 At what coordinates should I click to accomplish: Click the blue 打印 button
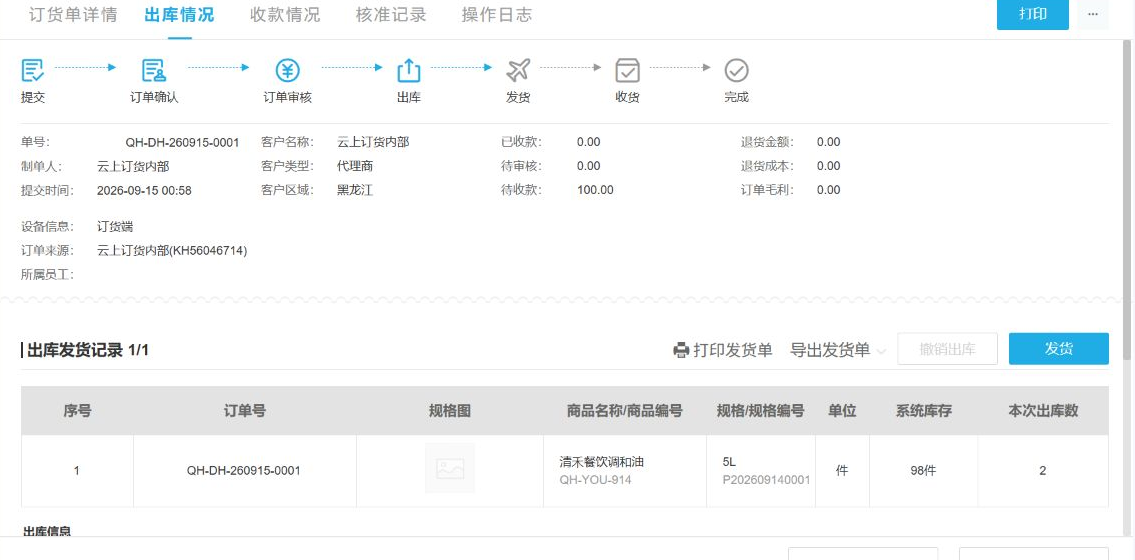click(1032, 14)
